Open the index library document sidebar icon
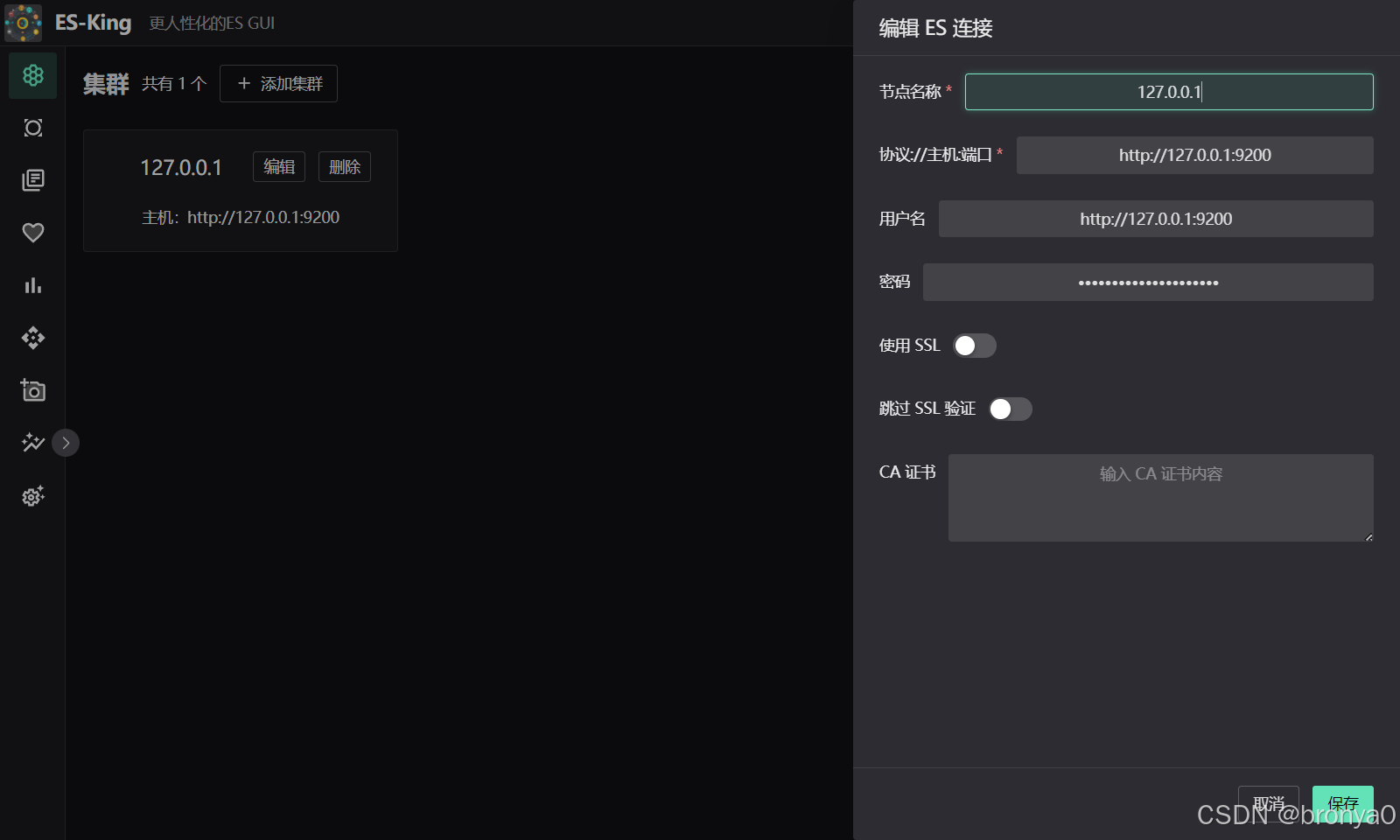Viewport: 1400px width, 840px height. click(33, 180)
